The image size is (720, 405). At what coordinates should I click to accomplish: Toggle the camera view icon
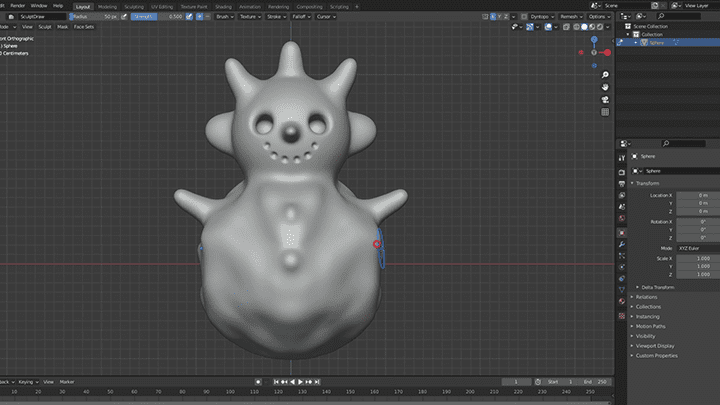pyautogui.click(x=605, y=100)
